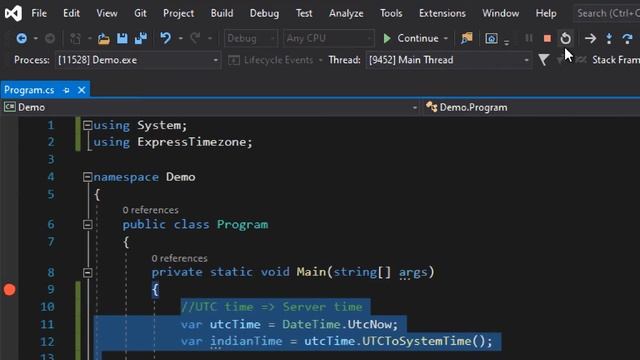Open the Extensions menu
Viewport: 640px width, 360px height.
(x=442, y=13)
